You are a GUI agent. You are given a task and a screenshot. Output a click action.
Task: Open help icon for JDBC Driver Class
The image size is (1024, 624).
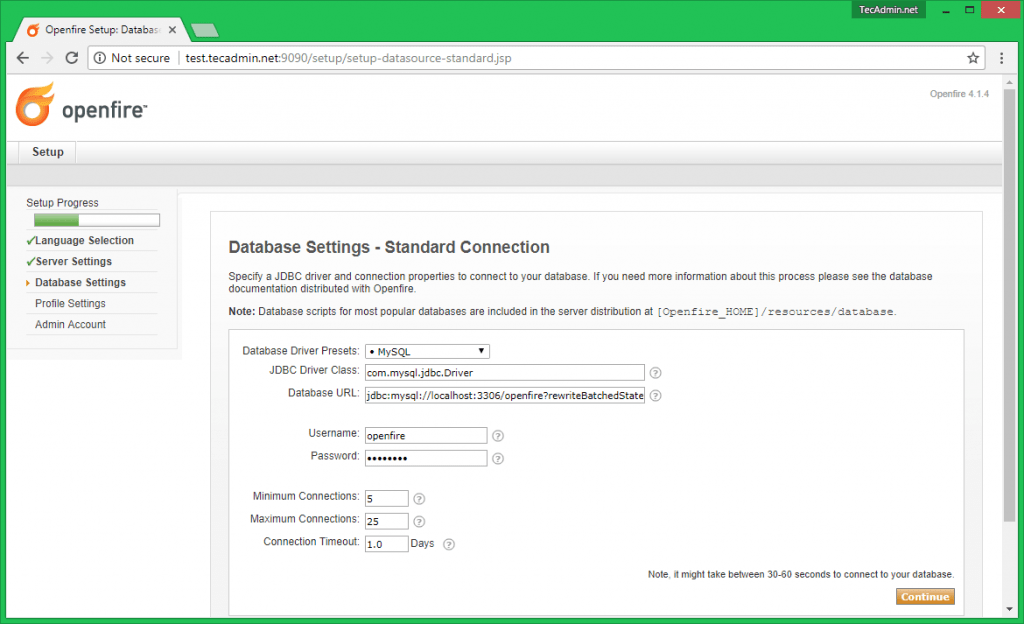click(656, 373)
